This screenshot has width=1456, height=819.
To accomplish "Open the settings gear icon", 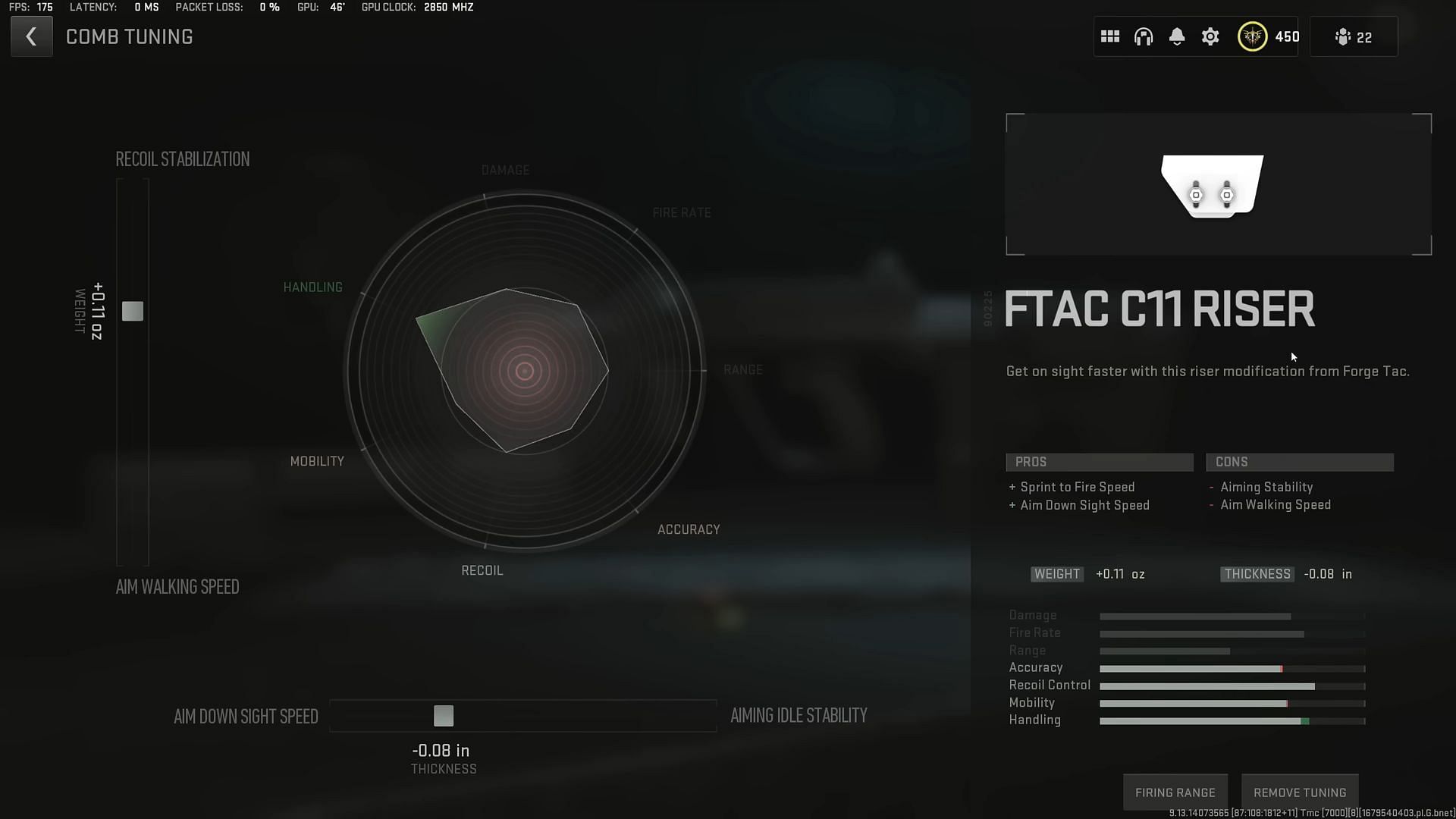I will coord(1210,37).
